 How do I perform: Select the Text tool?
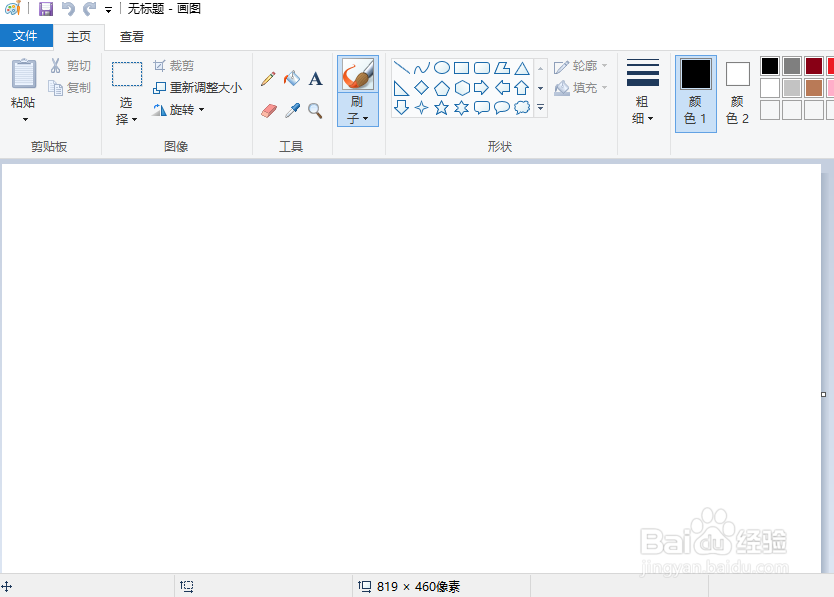click(x=315, y=78)
